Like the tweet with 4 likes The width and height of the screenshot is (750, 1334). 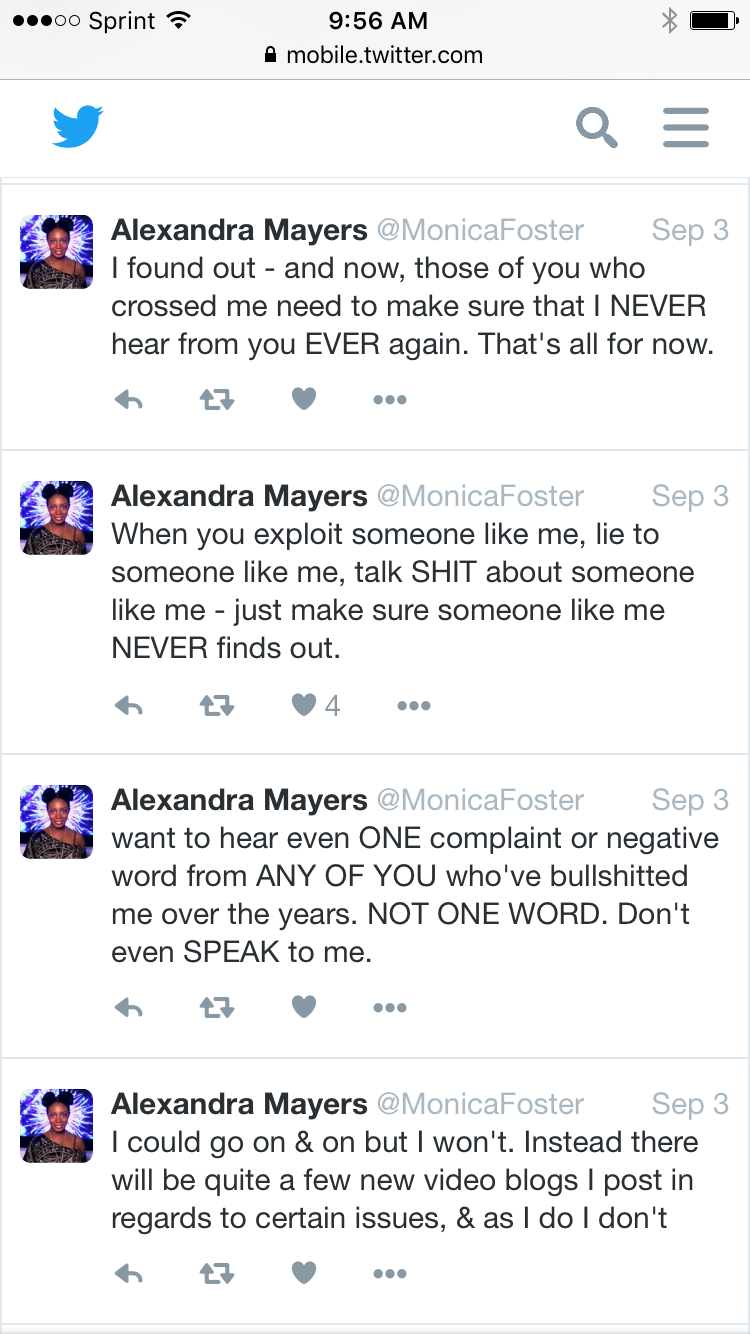pyautogui.click(x=304, y=706)
